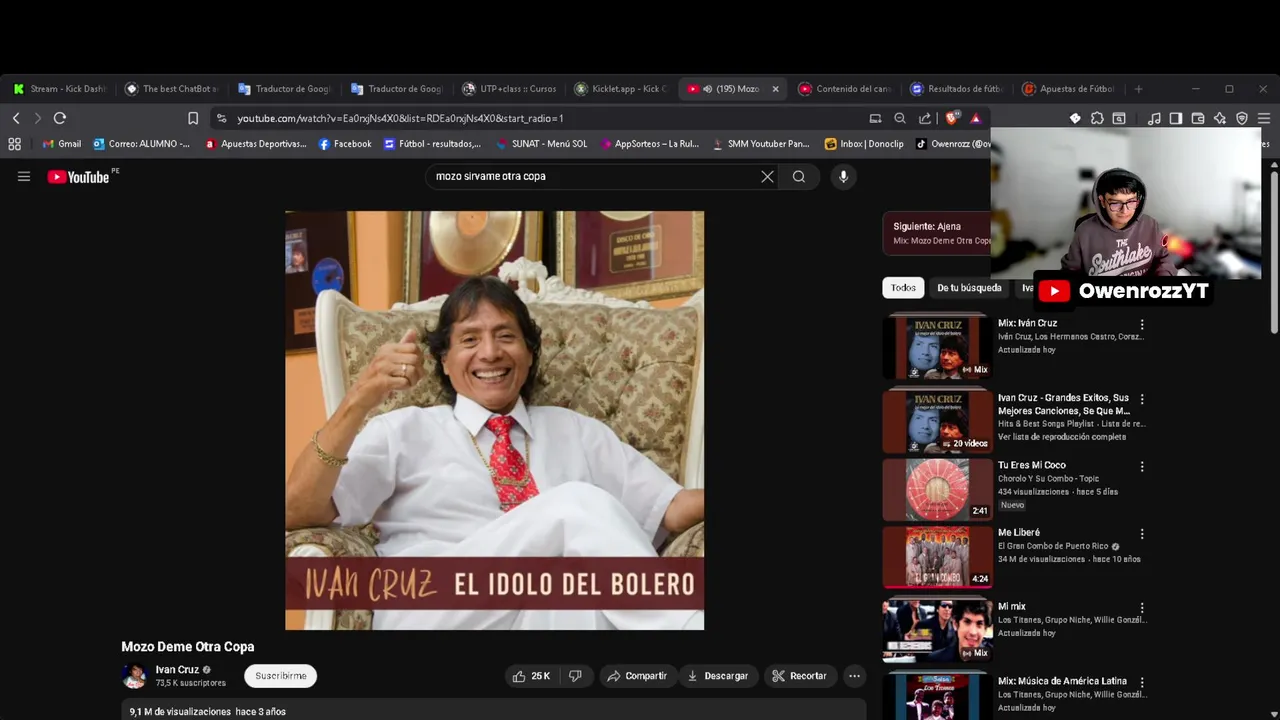Go back with browser back arrow
Image resolution: width=1280 pixels, height=720 pixels.
click(x=16, y=118)
